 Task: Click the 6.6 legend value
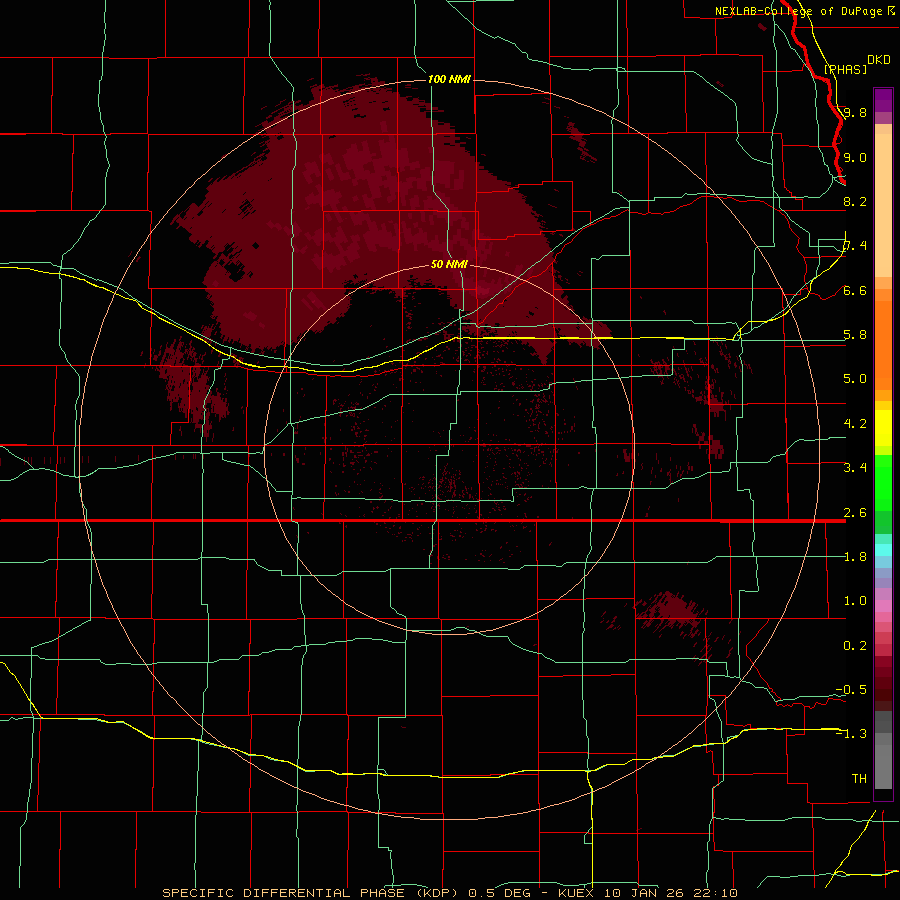tap(855, 290)
